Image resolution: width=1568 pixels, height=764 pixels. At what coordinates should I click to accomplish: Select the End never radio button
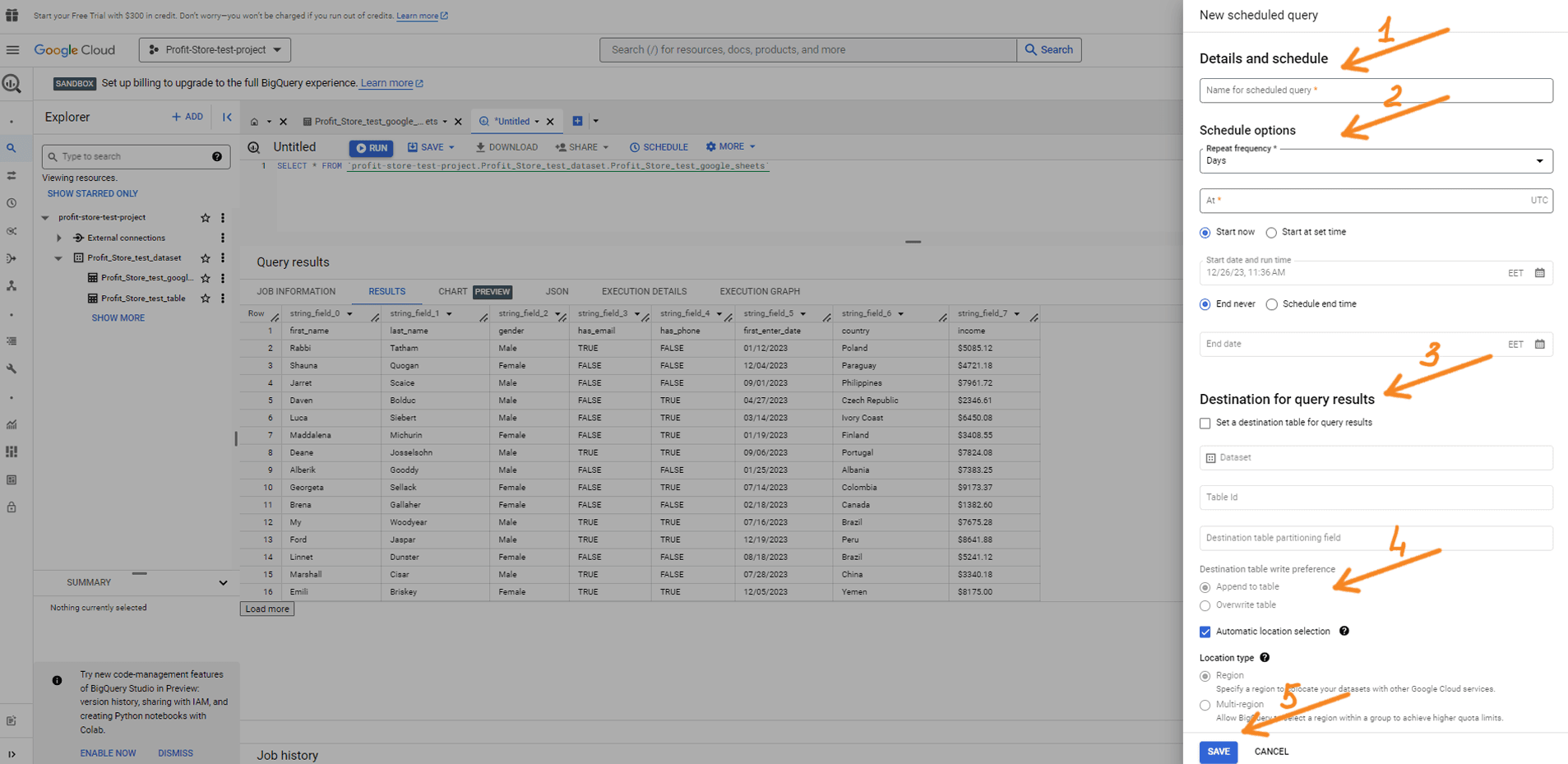pos(1205,304)
